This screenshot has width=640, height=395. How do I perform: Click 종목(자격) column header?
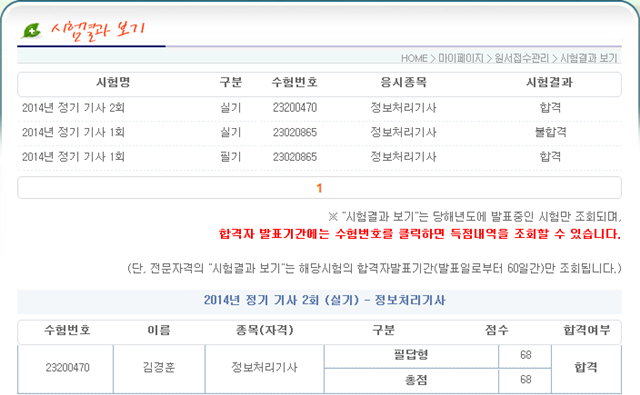coord(264,330)
